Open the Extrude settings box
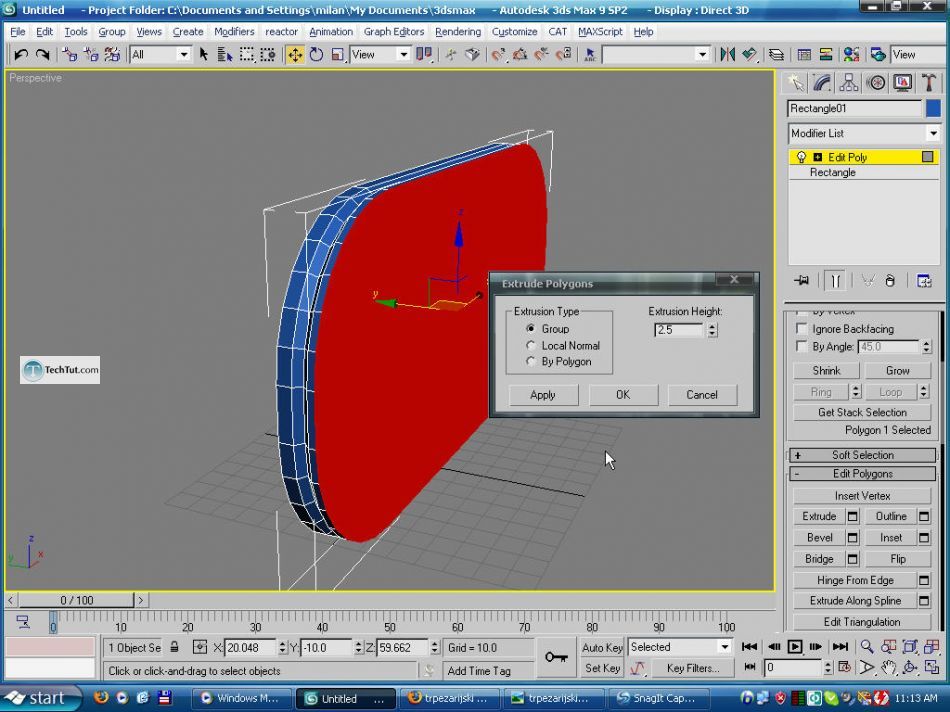 pyautogui.click(x=852, y=516)
